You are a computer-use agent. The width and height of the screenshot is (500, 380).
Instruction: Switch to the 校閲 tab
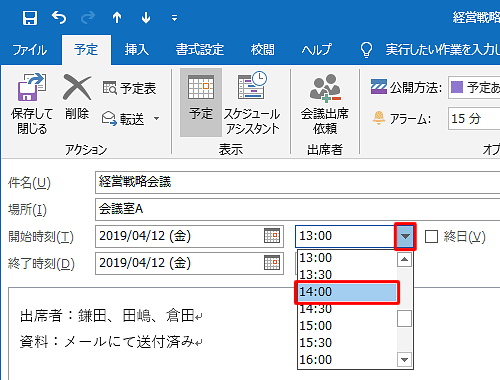(263, 50)
